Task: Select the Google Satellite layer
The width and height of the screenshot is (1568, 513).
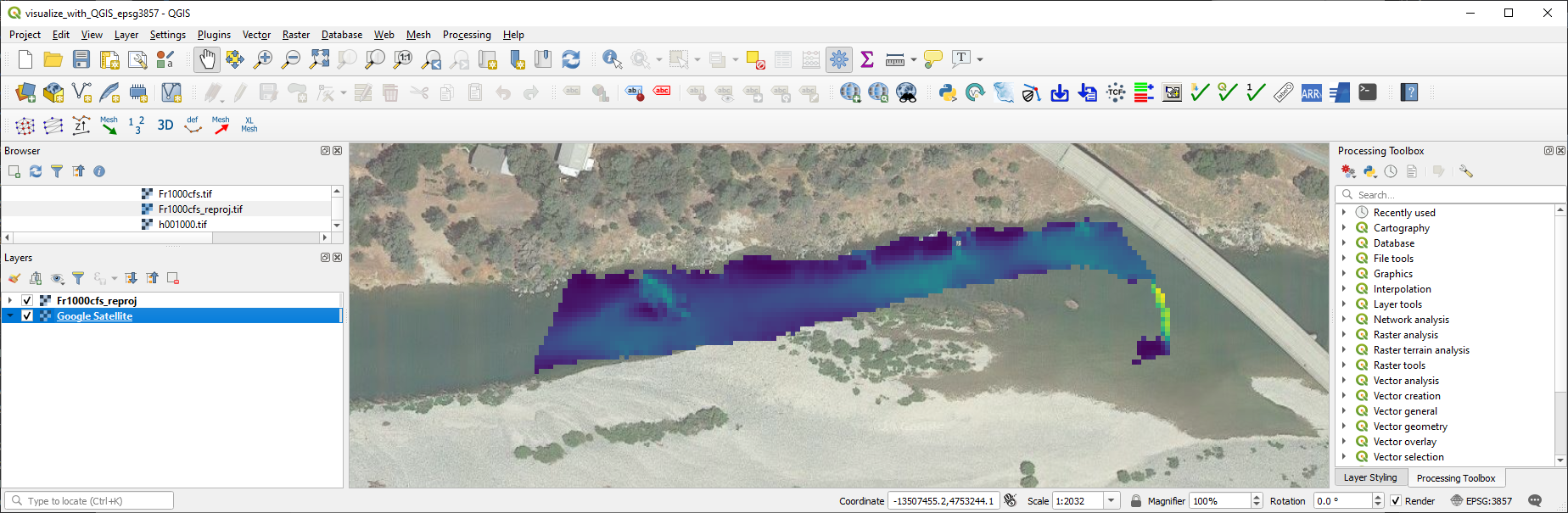Action: [94, 316]
